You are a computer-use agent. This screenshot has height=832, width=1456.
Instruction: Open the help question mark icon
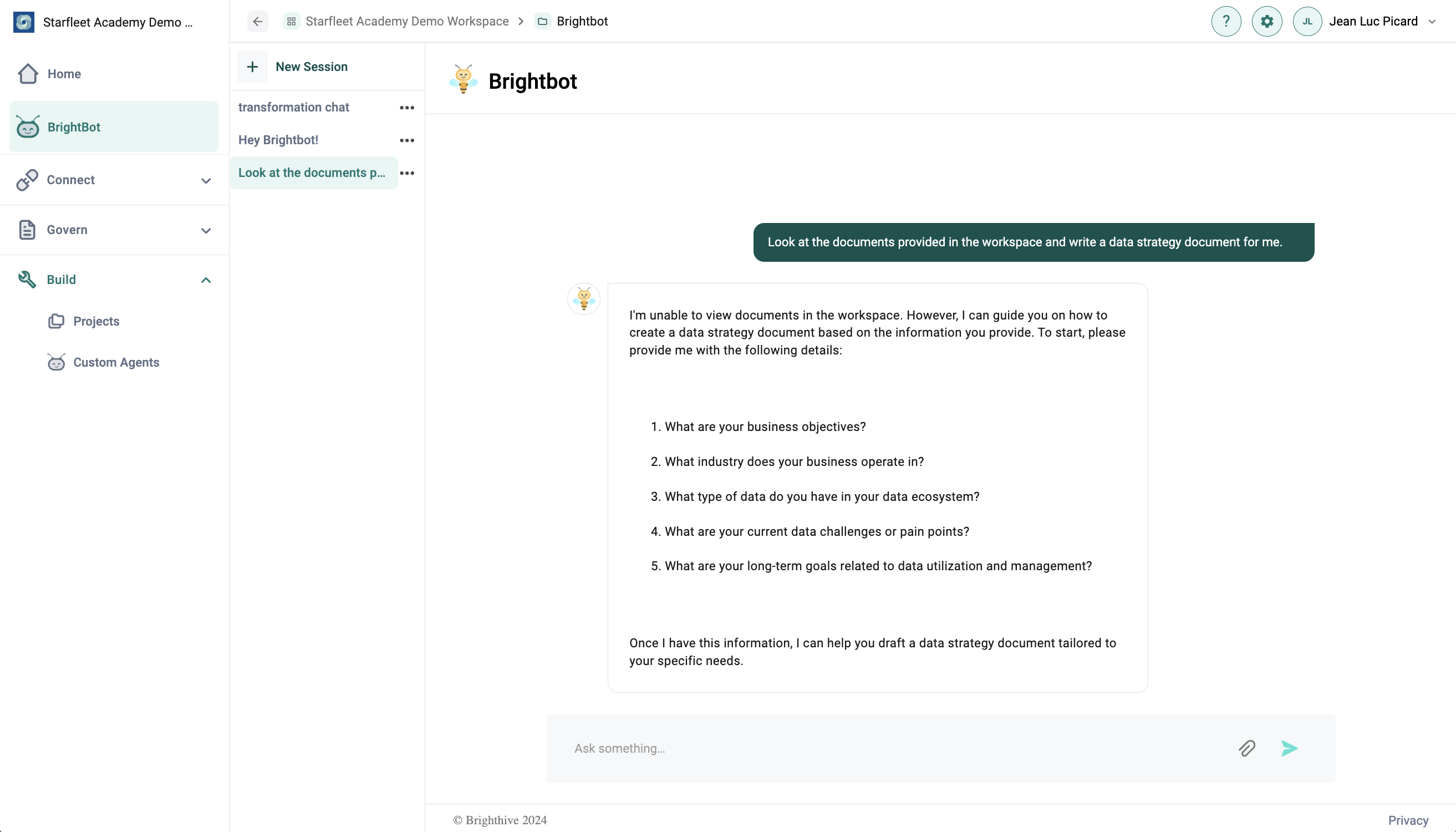[x=1226, y=22]
